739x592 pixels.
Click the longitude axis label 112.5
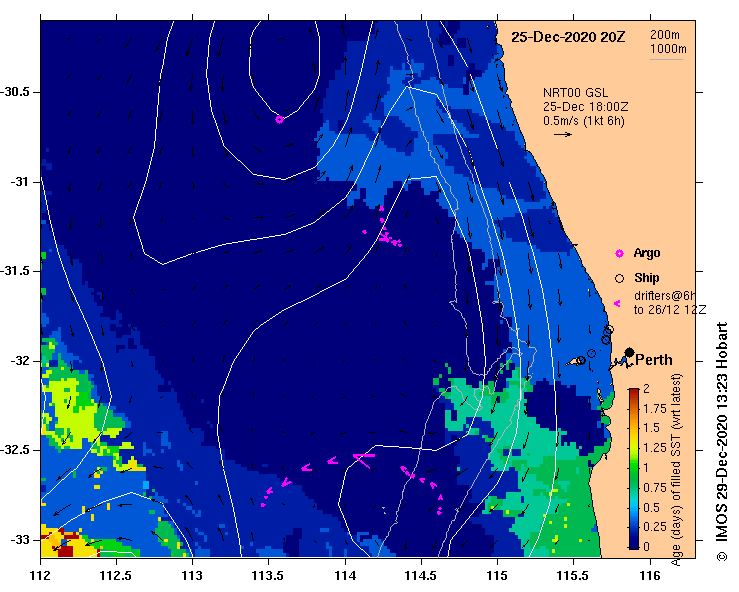(x=116, y=576)
